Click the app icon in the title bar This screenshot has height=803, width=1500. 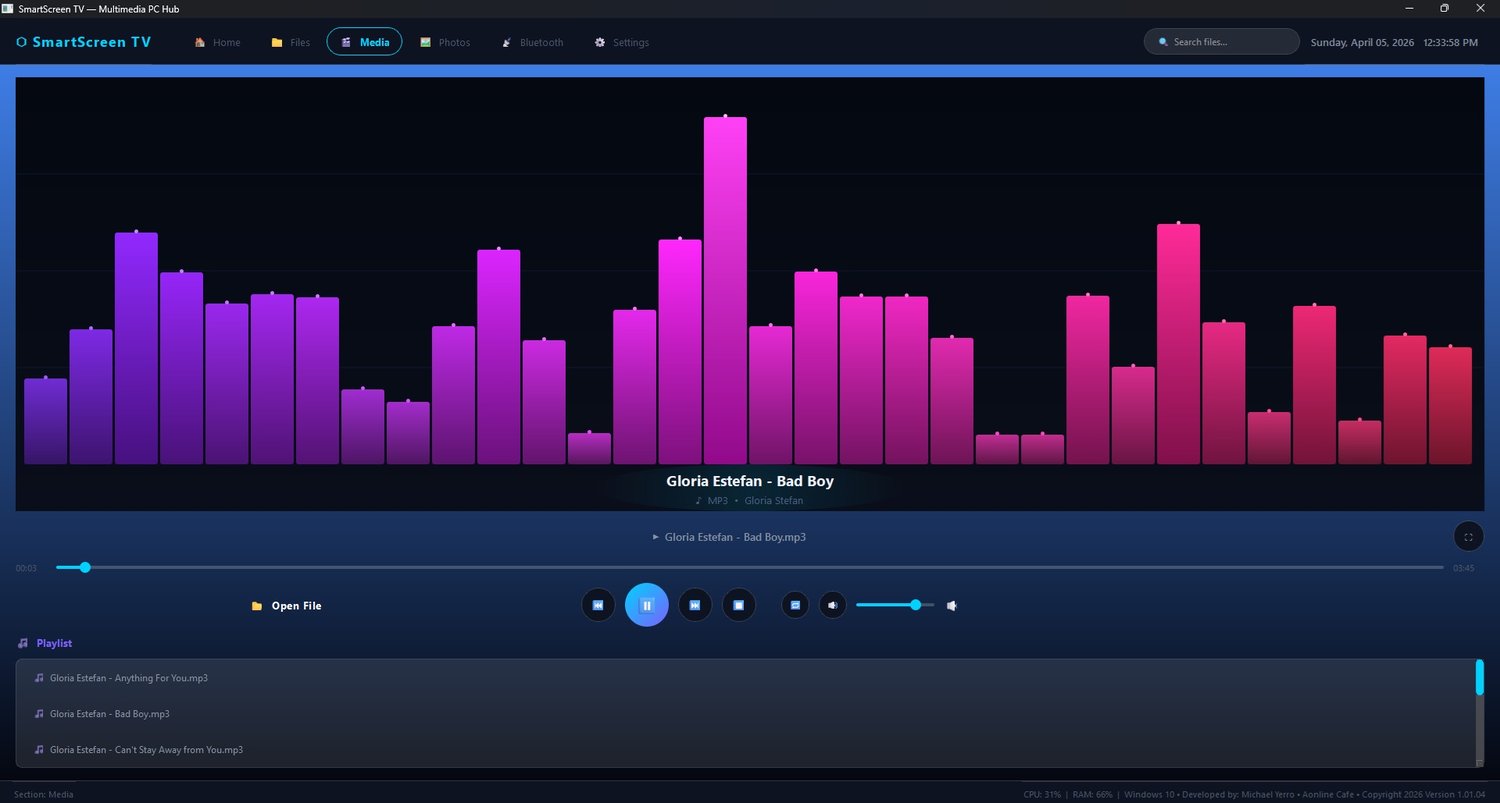coord(8,8)
